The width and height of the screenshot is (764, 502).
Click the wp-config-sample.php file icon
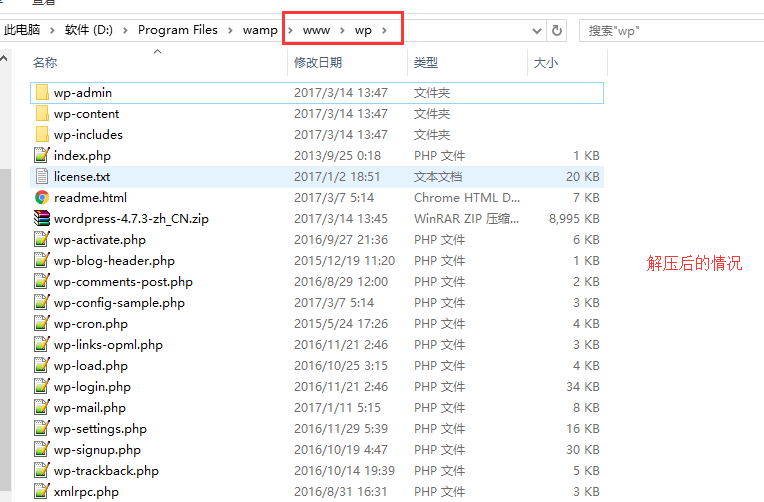click(x=42, y=302)
